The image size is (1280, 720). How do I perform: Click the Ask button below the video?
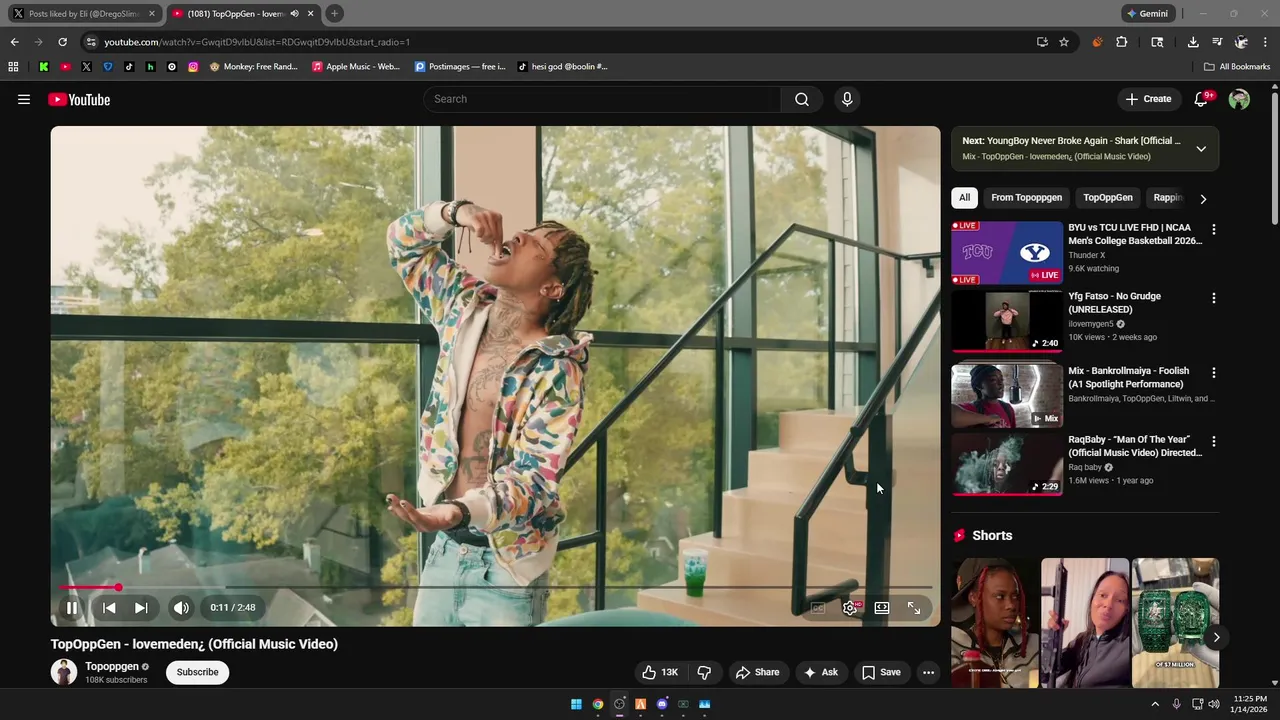coord(821,672)
